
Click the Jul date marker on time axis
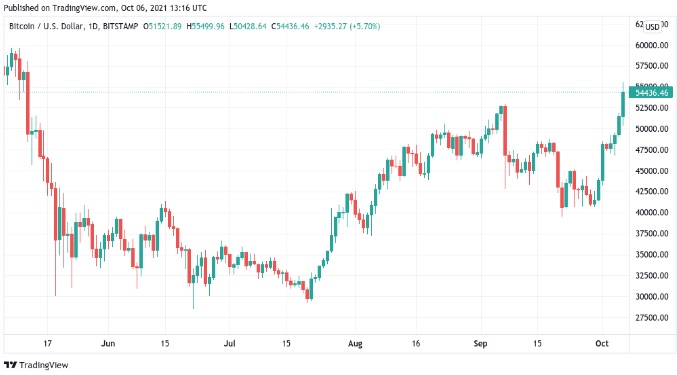(x=229, y=343)
